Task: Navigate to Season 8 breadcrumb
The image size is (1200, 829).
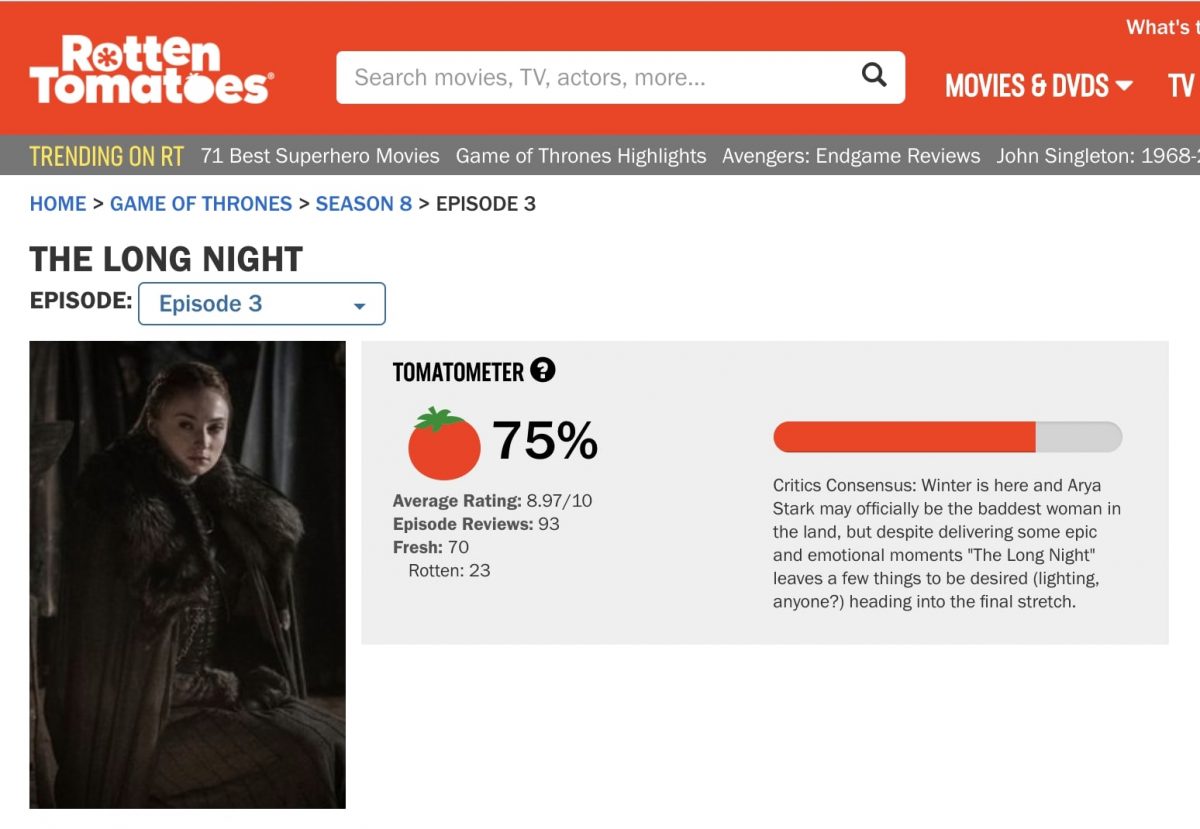Action: (364, 204)
